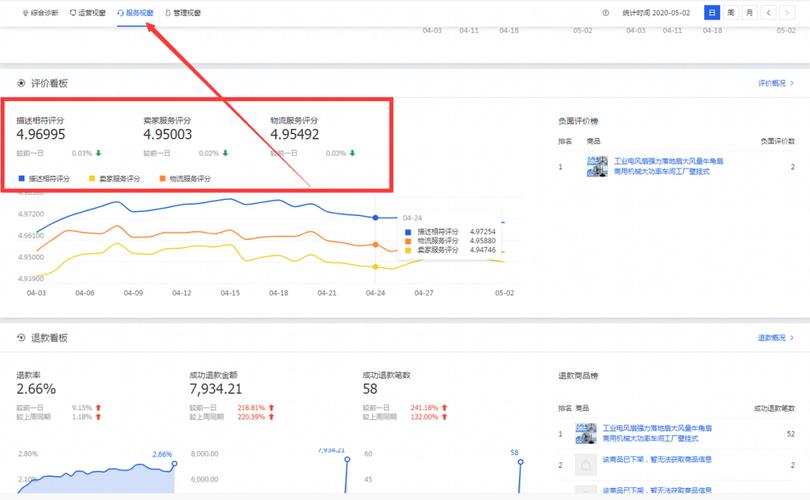The image size is (810, 500).
Task: Select the 日 time granularity button
Action: coord(711,13)
